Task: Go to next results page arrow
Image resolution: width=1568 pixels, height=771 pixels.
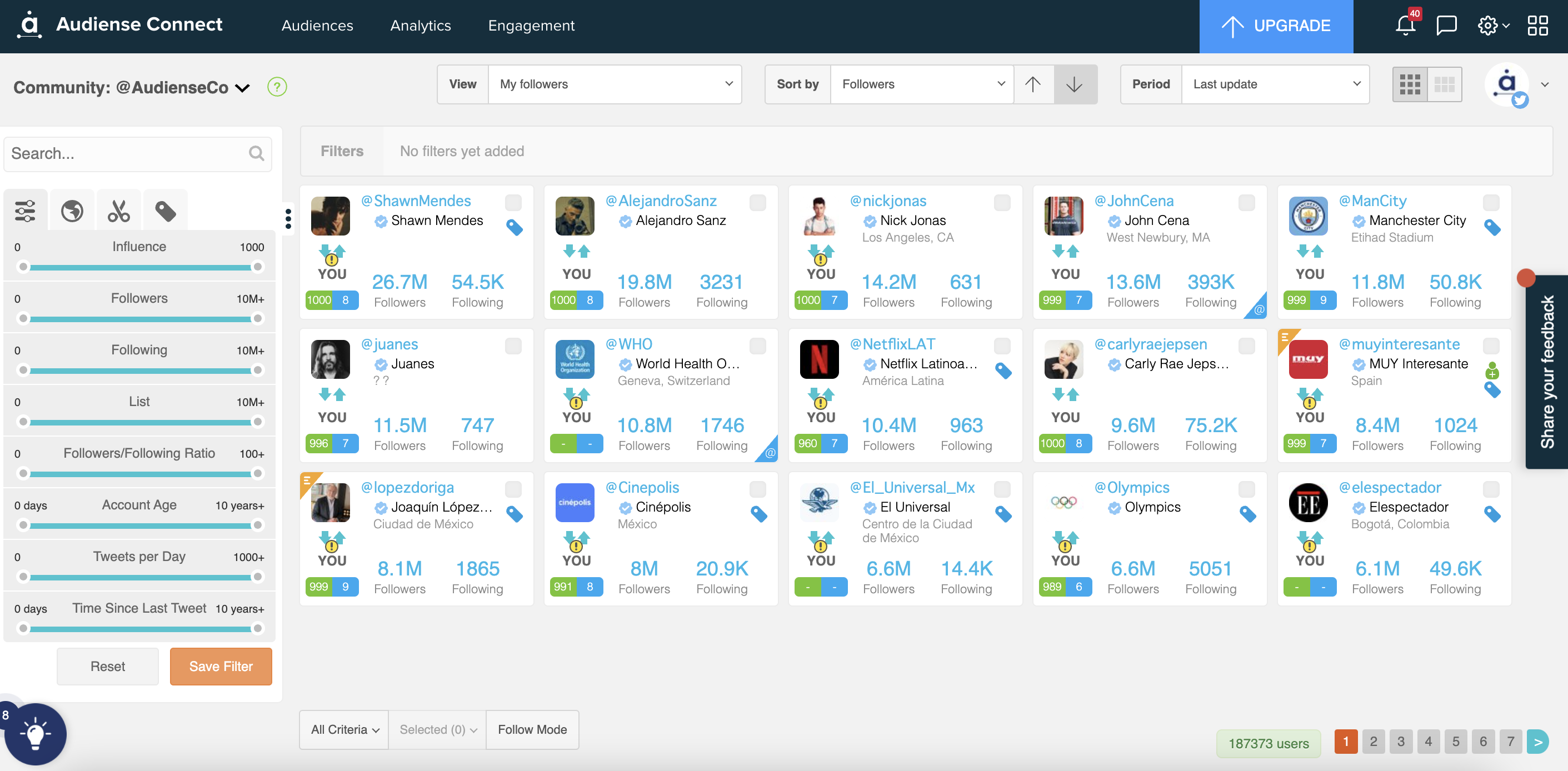Action: (1537, 741)
